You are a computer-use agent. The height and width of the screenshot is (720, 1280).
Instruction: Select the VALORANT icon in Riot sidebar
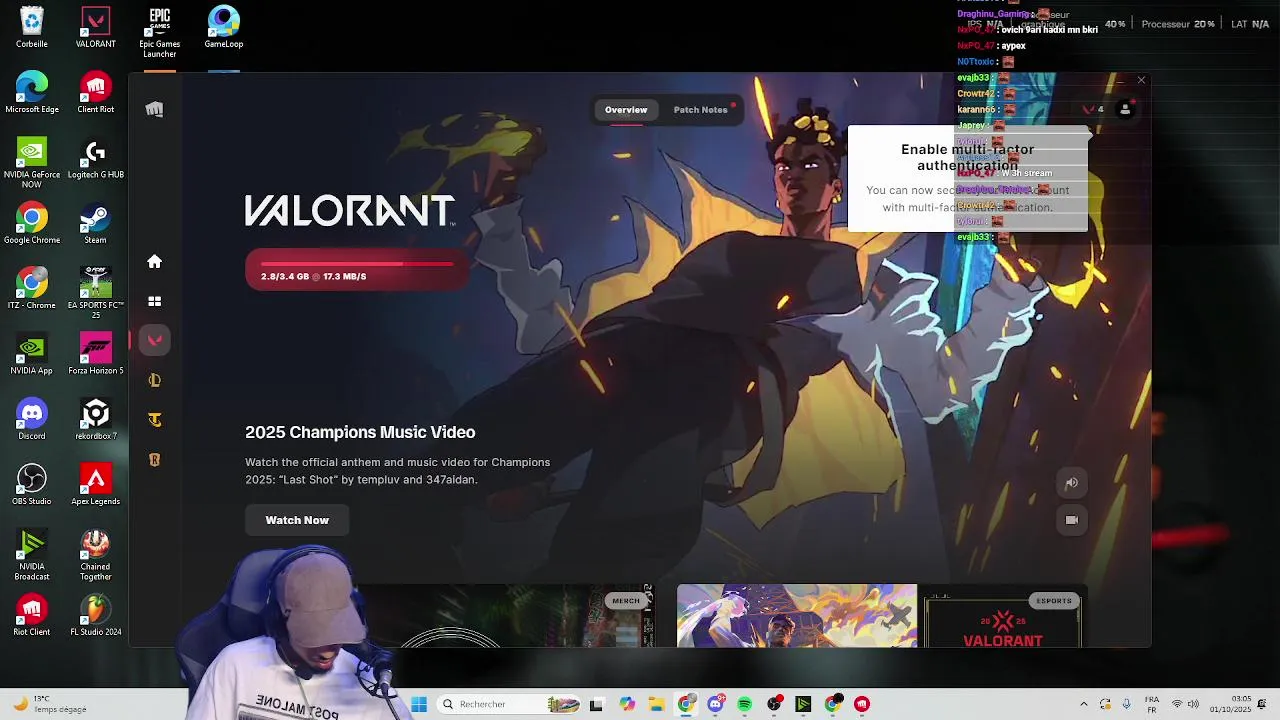pyautogui.click(x=154, y=340)
